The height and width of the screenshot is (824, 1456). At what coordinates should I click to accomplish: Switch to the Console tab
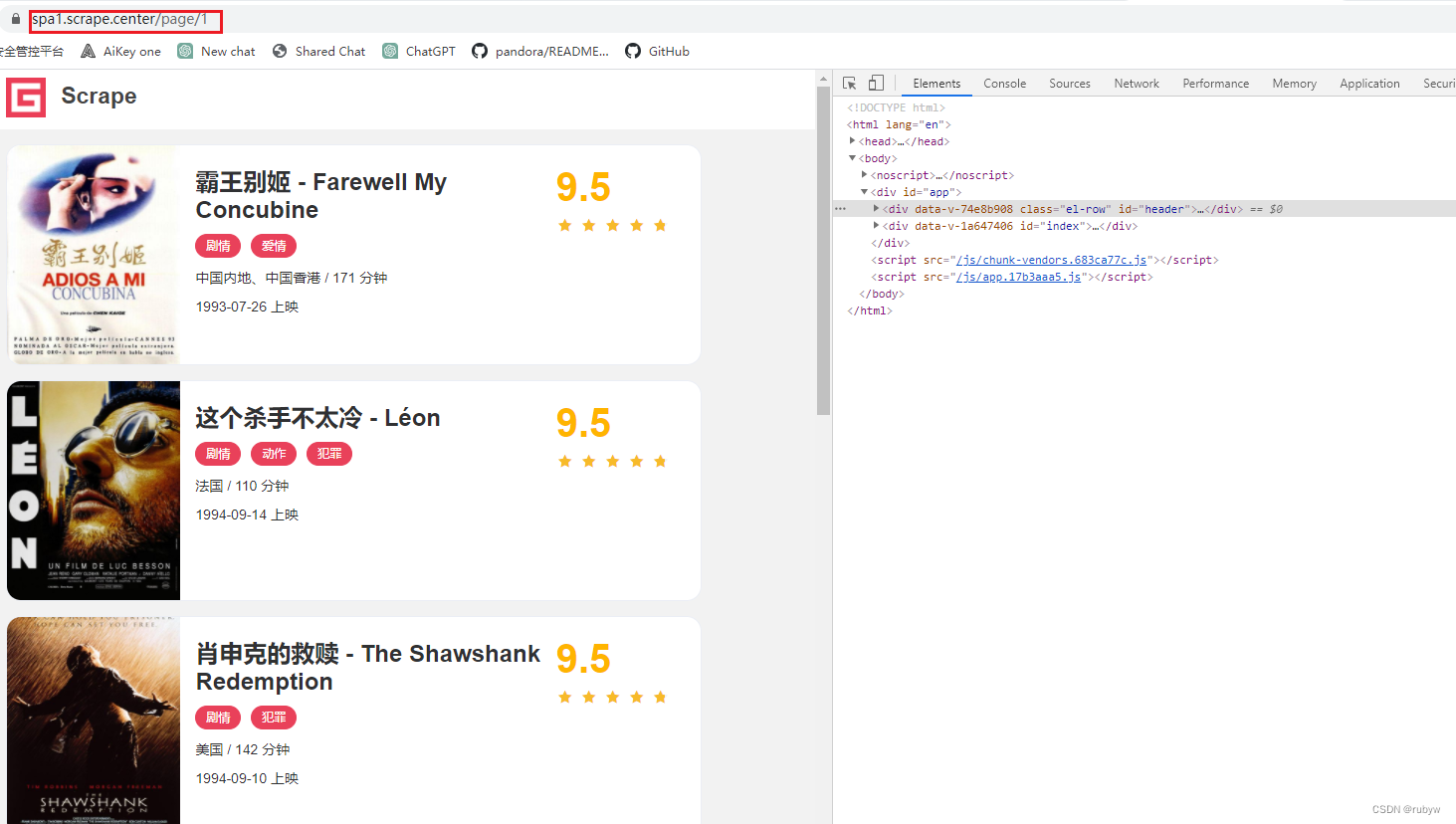pyautogui.click(x=1004, y=84)
